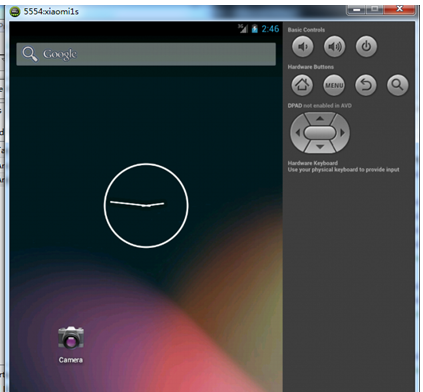The width and height of the screenshot is (423, 392).
Task: Click the DPAD left arrow
Action: coord(297,133)
